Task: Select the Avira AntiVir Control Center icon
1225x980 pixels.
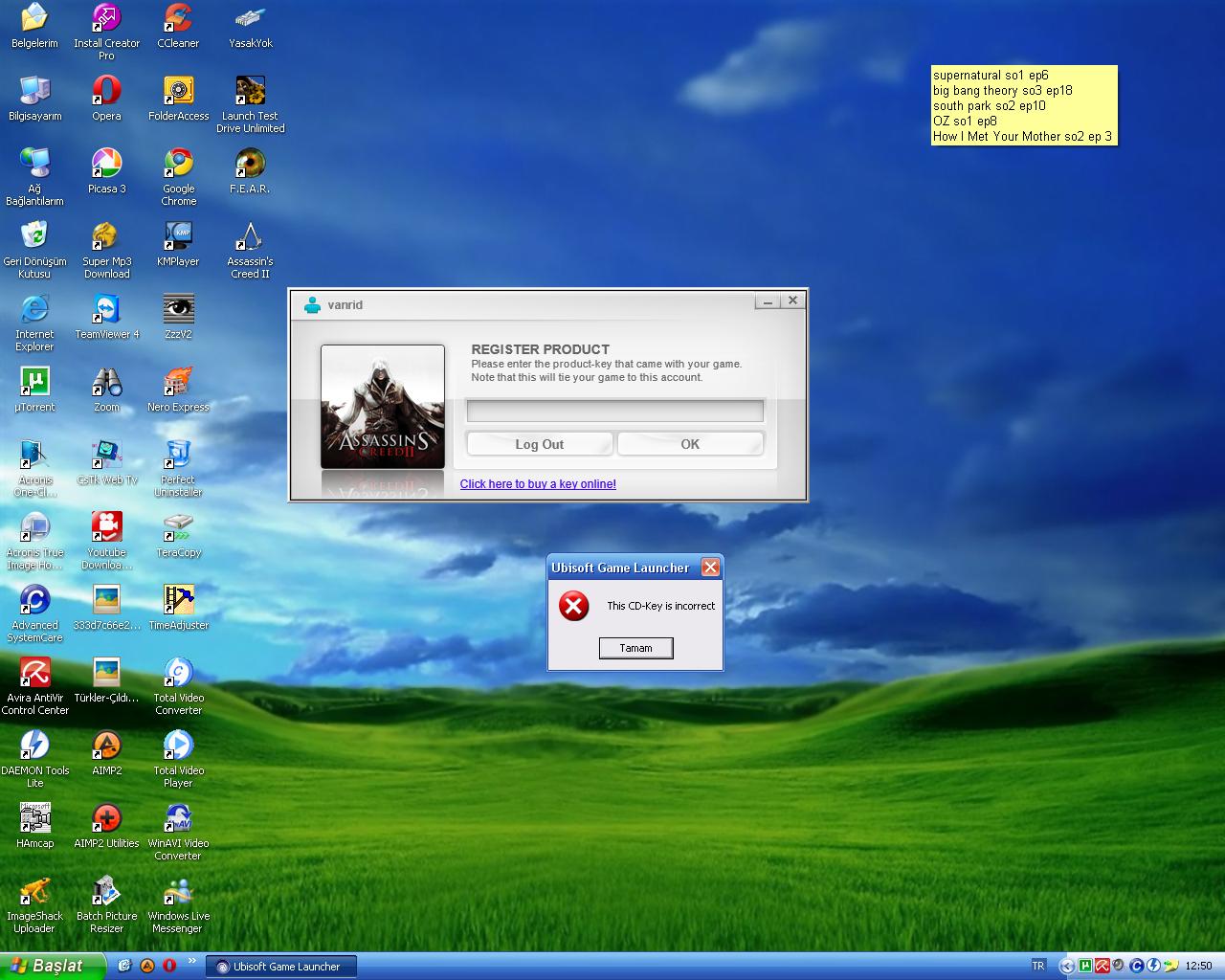Action: coord(34,686)
